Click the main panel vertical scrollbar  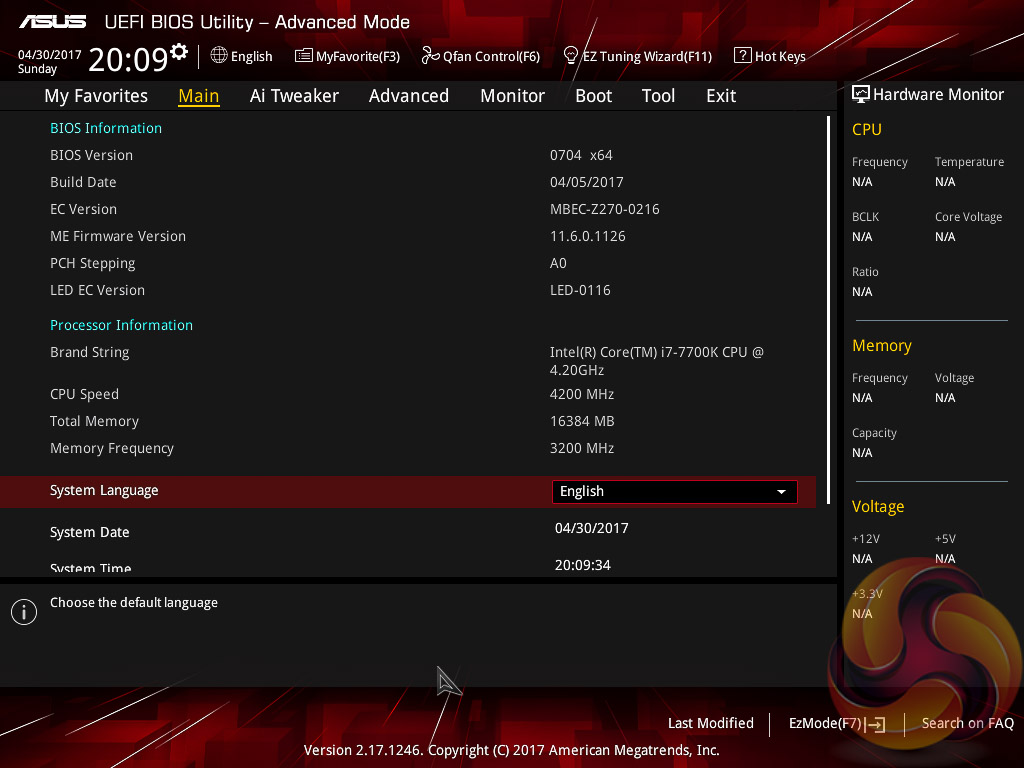tap(828, 310)
